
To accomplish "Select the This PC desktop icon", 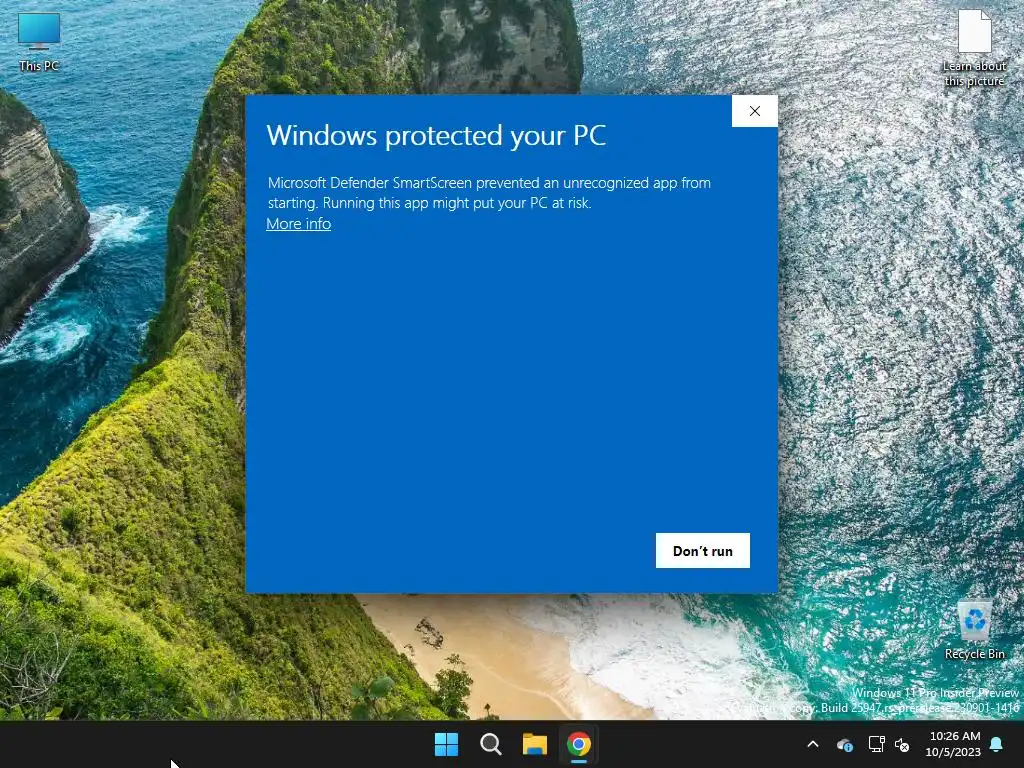I will 39,41.
